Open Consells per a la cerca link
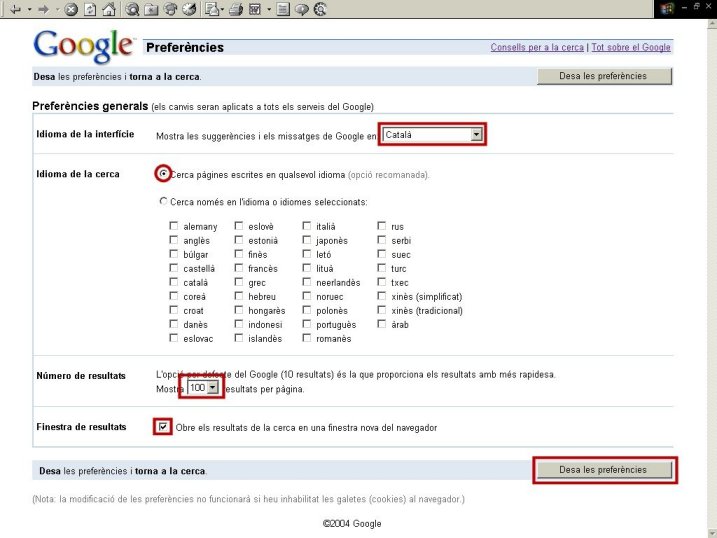This screenshot has width=717, height=538. tap(537, 47)
